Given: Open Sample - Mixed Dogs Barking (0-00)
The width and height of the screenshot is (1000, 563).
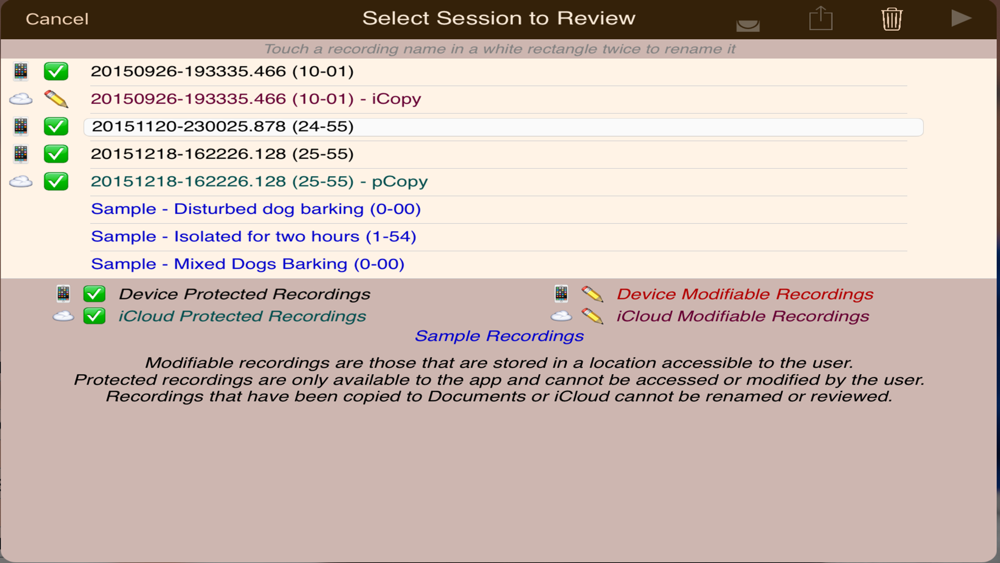Looking at the screenshot, I should click(x=247, y=263).
